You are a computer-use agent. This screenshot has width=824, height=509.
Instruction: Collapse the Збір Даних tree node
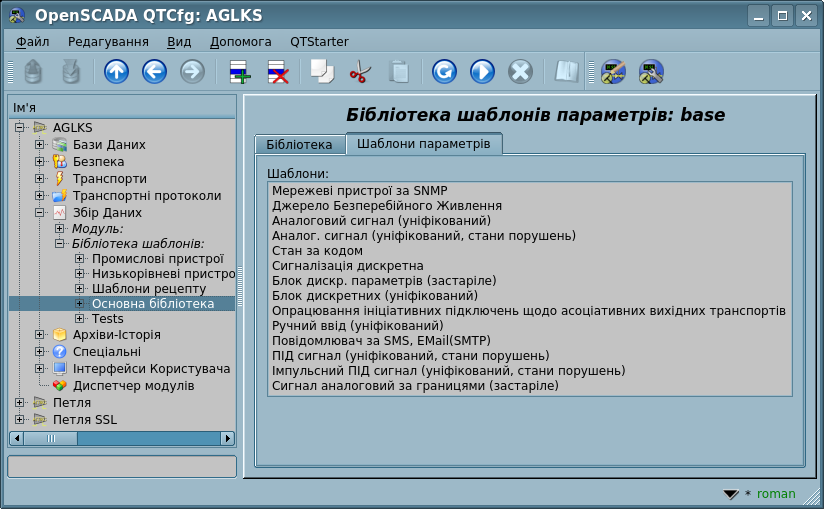coord(40,213)
